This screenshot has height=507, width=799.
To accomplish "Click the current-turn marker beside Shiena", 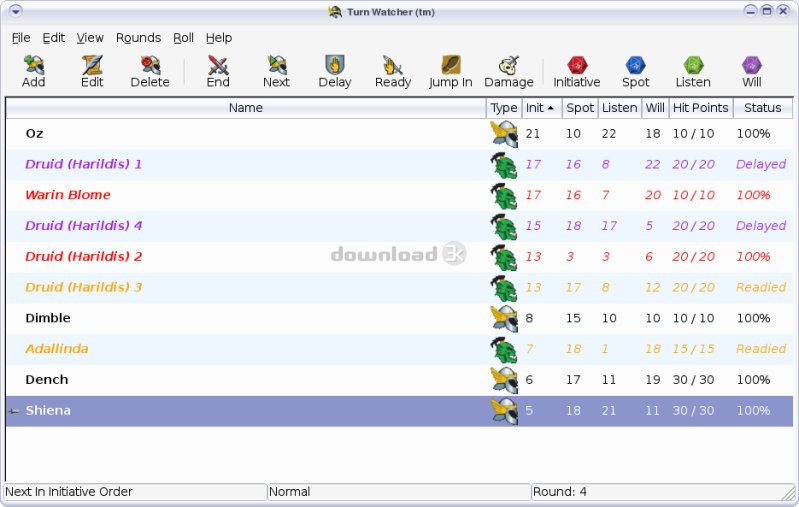I will (14, 411).
